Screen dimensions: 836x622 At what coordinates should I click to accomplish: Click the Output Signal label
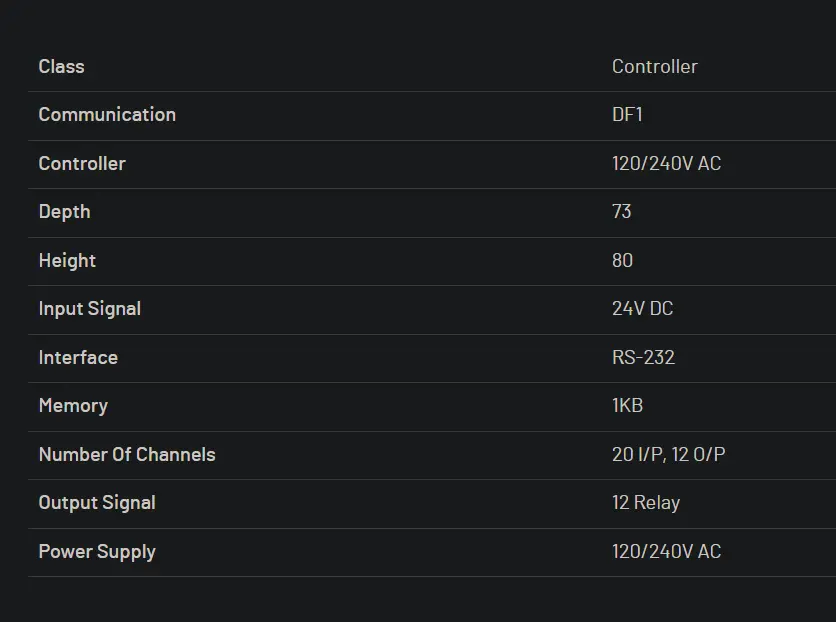click(x=97, y=502)
